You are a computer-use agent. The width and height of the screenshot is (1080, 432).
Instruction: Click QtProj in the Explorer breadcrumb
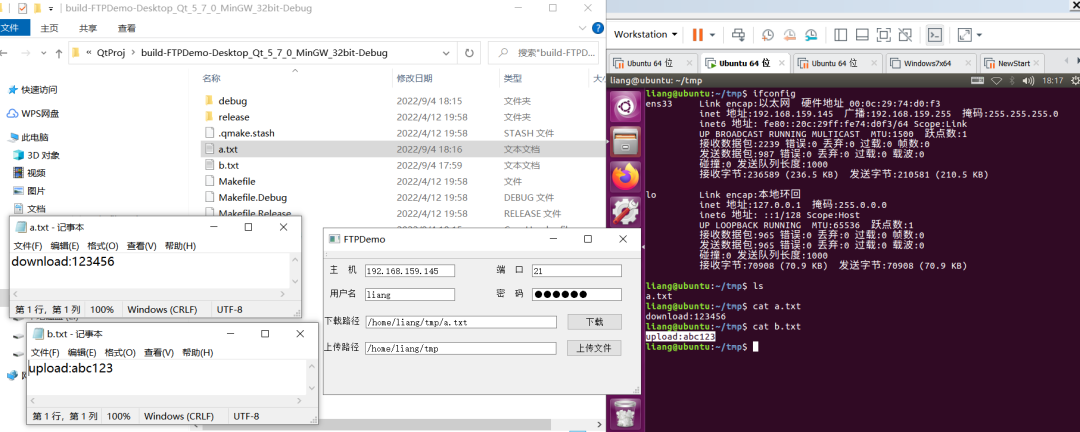pos(111,53)
